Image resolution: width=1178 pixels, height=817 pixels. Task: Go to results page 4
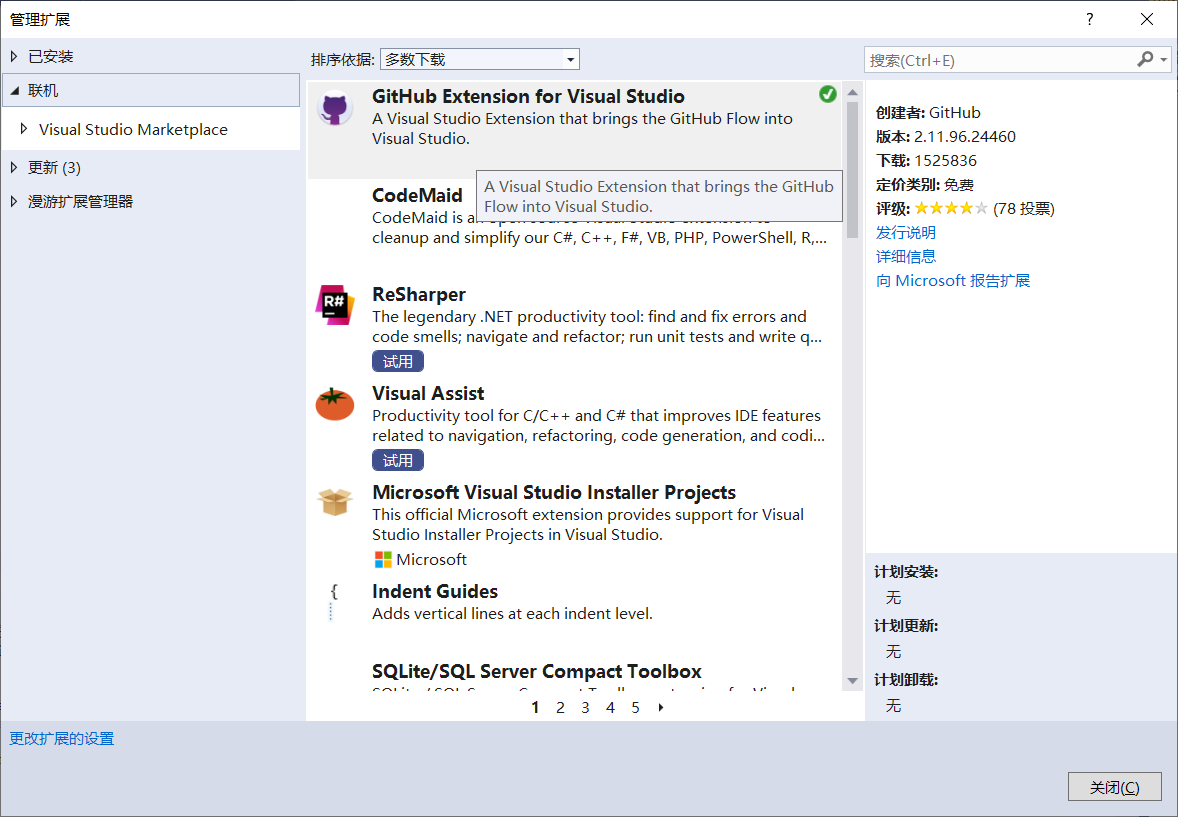pyautogui.click(x=610, y=707)
